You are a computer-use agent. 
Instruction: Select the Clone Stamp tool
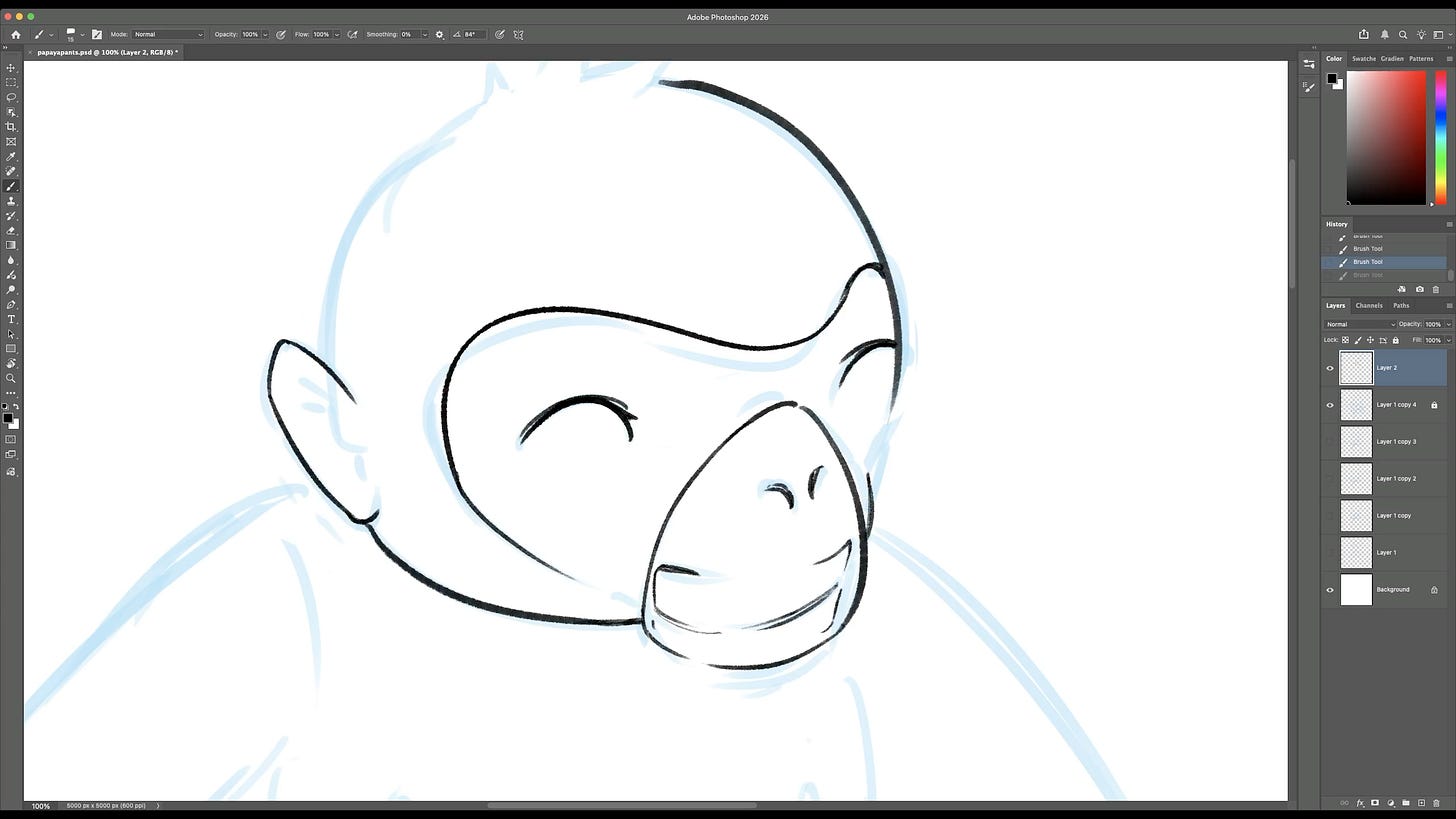[11, 201]
